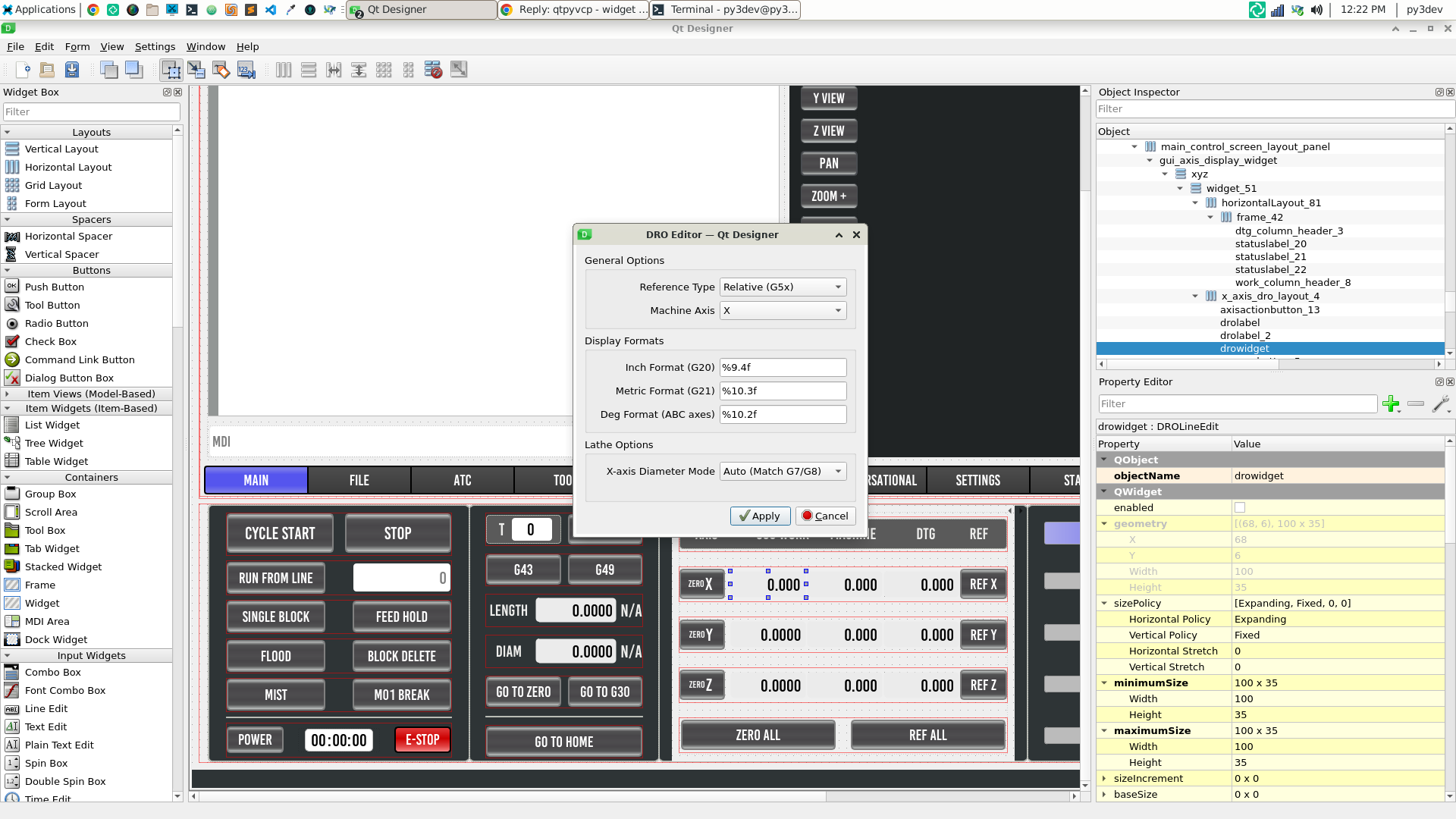Switch to the Terminal taskbar window
This screenshot has height=819, width=1456.
pyautogui.click(x=725, y=10)
